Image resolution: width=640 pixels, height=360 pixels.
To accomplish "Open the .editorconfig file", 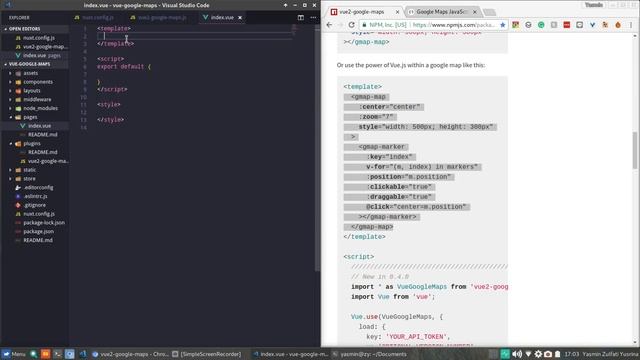I will (x=38, y=187).
